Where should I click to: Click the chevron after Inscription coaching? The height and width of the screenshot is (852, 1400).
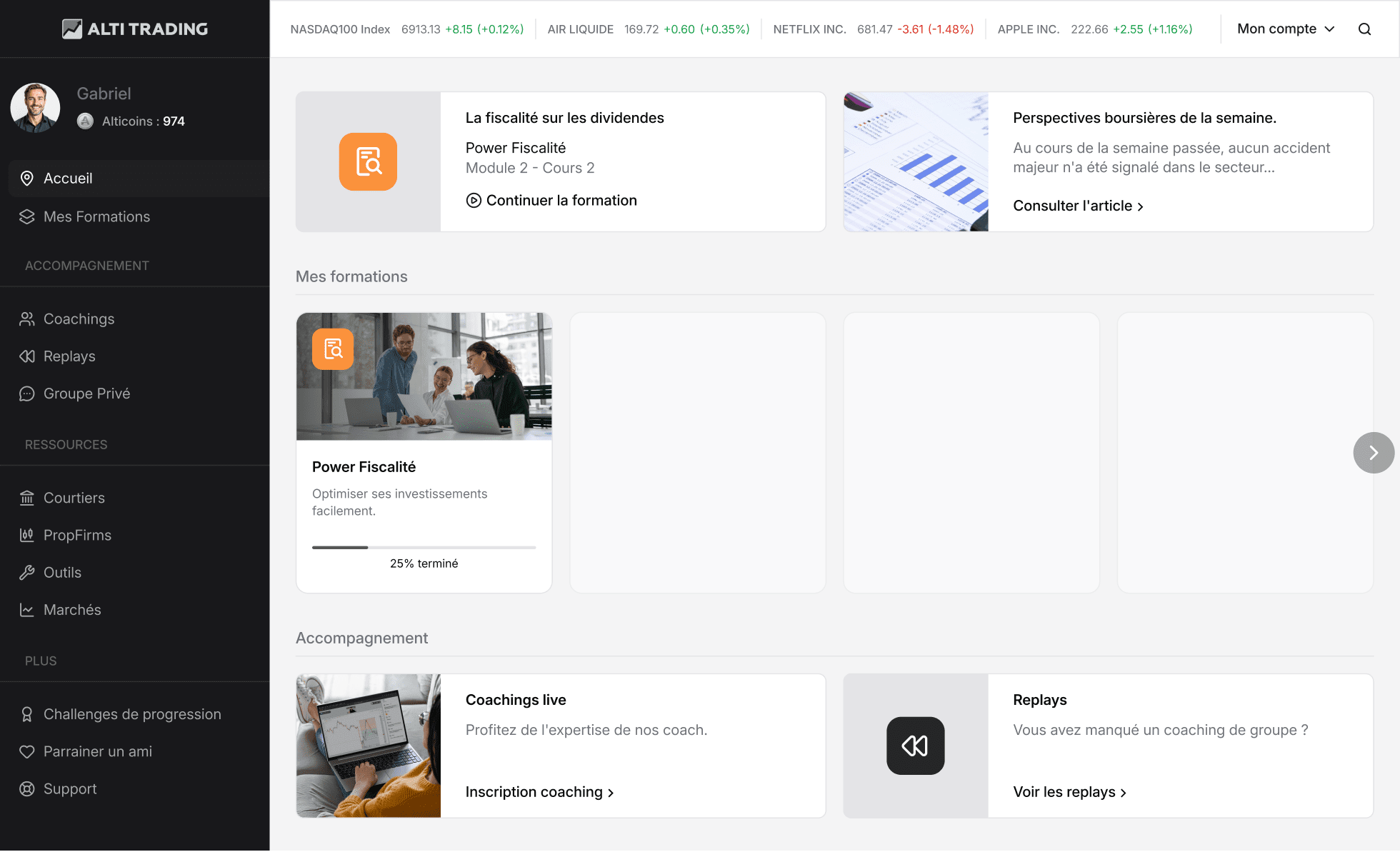click(611, 793)
